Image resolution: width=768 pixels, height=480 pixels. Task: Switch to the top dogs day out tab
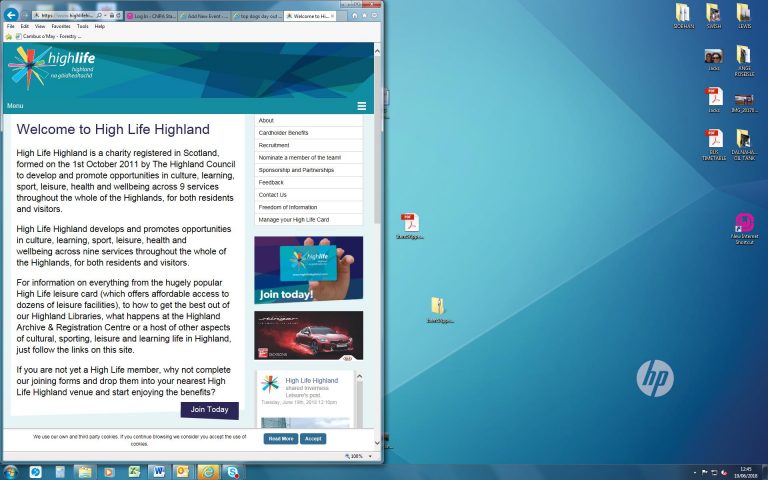pyautogui.click(x=257, y=16)
